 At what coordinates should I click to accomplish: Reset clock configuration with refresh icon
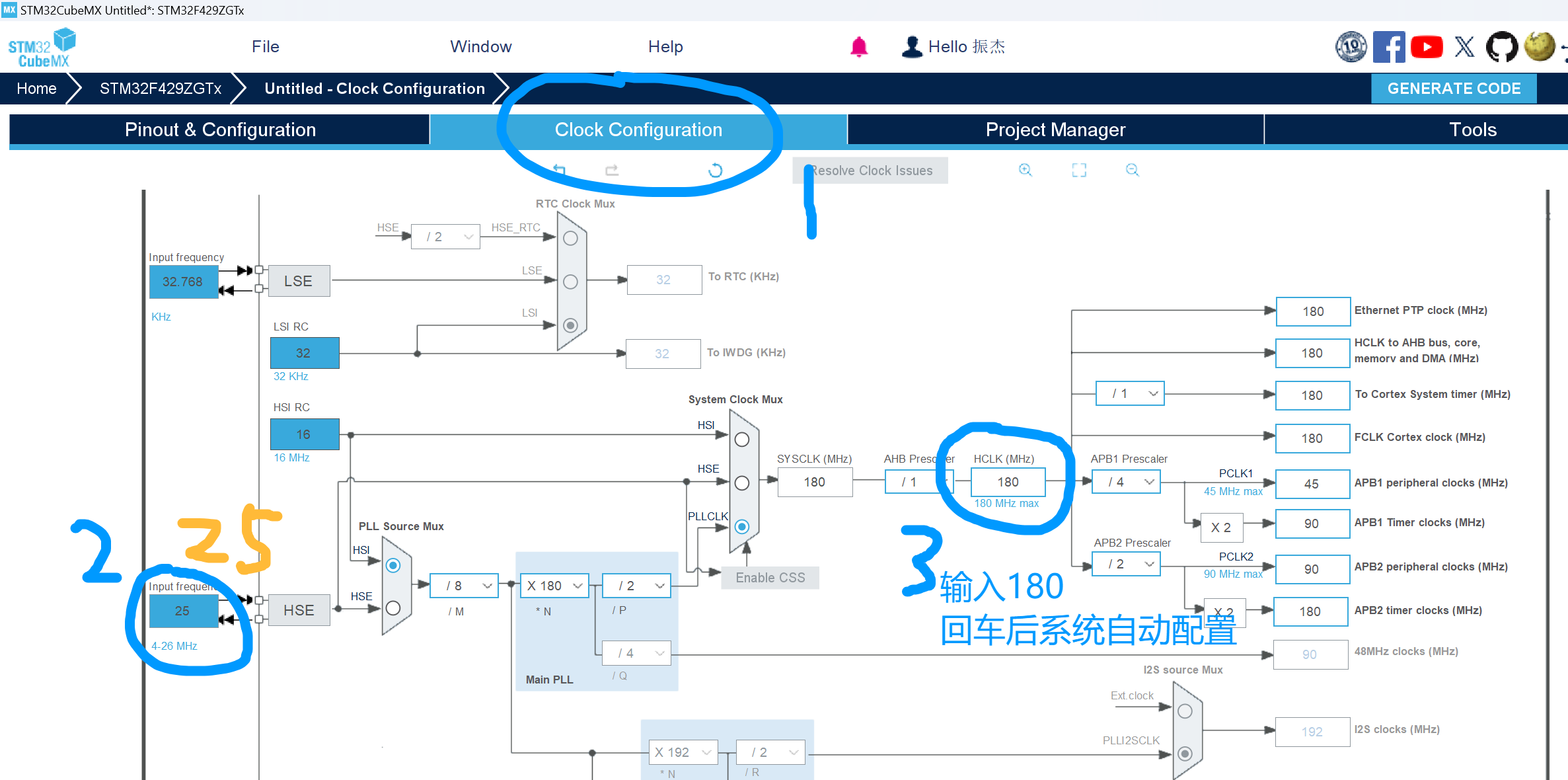tap(715, 170)
